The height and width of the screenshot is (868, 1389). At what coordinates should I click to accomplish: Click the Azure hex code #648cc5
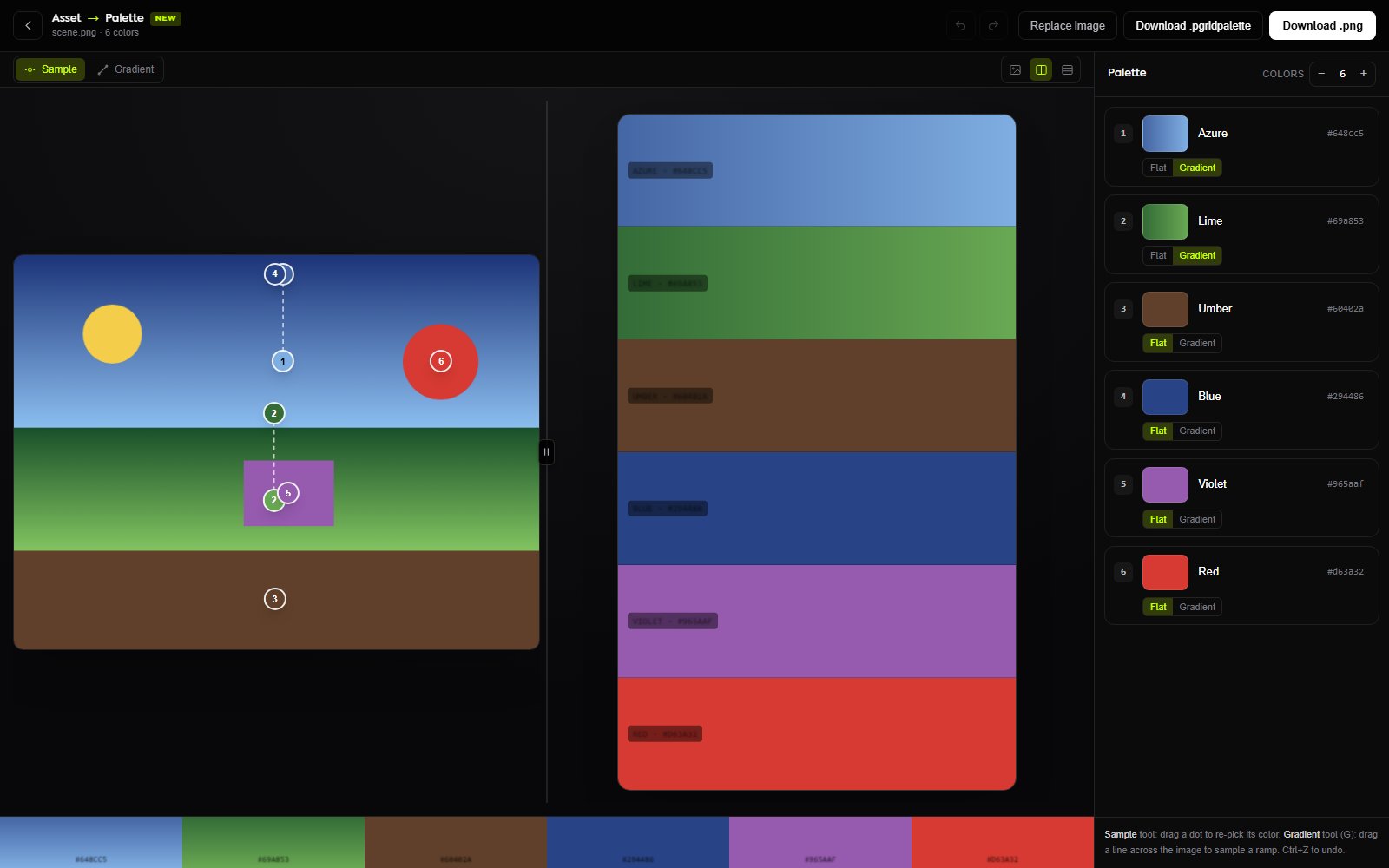tap(1345, 134)
